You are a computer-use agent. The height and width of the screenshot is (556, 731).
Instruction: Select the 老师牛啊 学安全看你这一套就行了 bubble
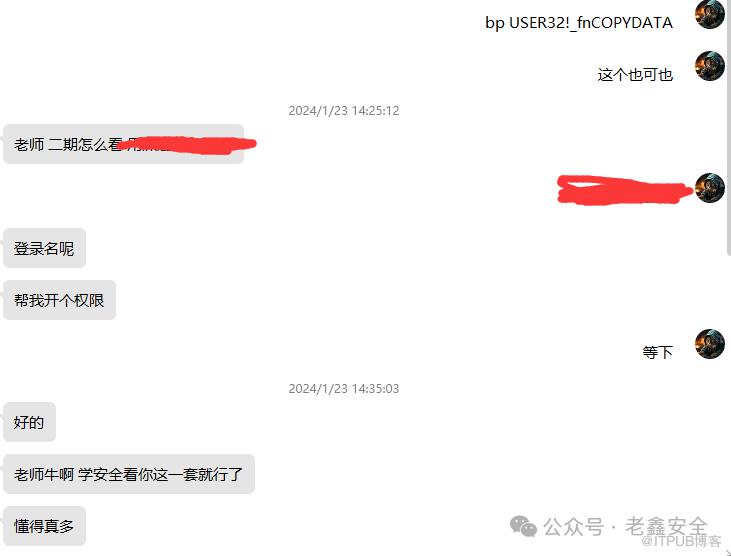pyautogui.click(x=129, y=474)
